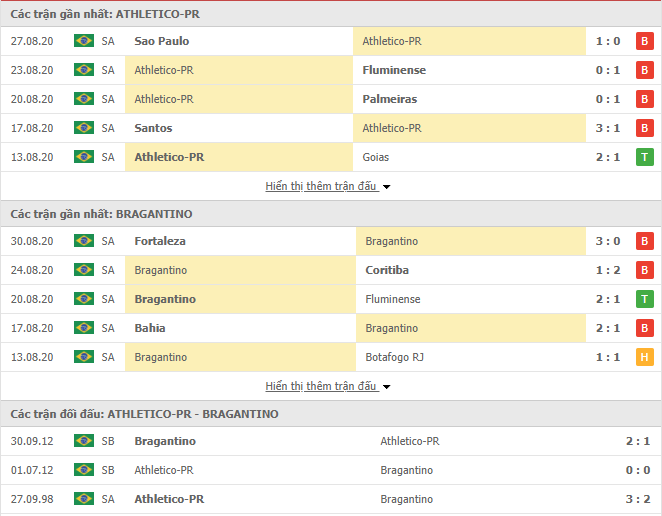The width and height of the screenshot is (662, 516).
Task: Click dropdown arrow beside first Hiển thị thêm trận đấu
Action: [386, 187]
